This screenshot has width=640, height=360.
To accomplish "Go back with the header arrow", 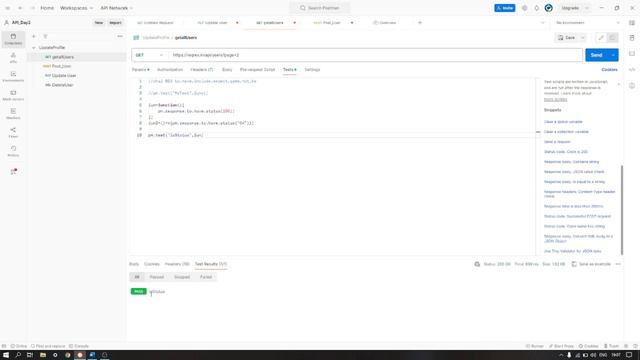I will point(20,8).
